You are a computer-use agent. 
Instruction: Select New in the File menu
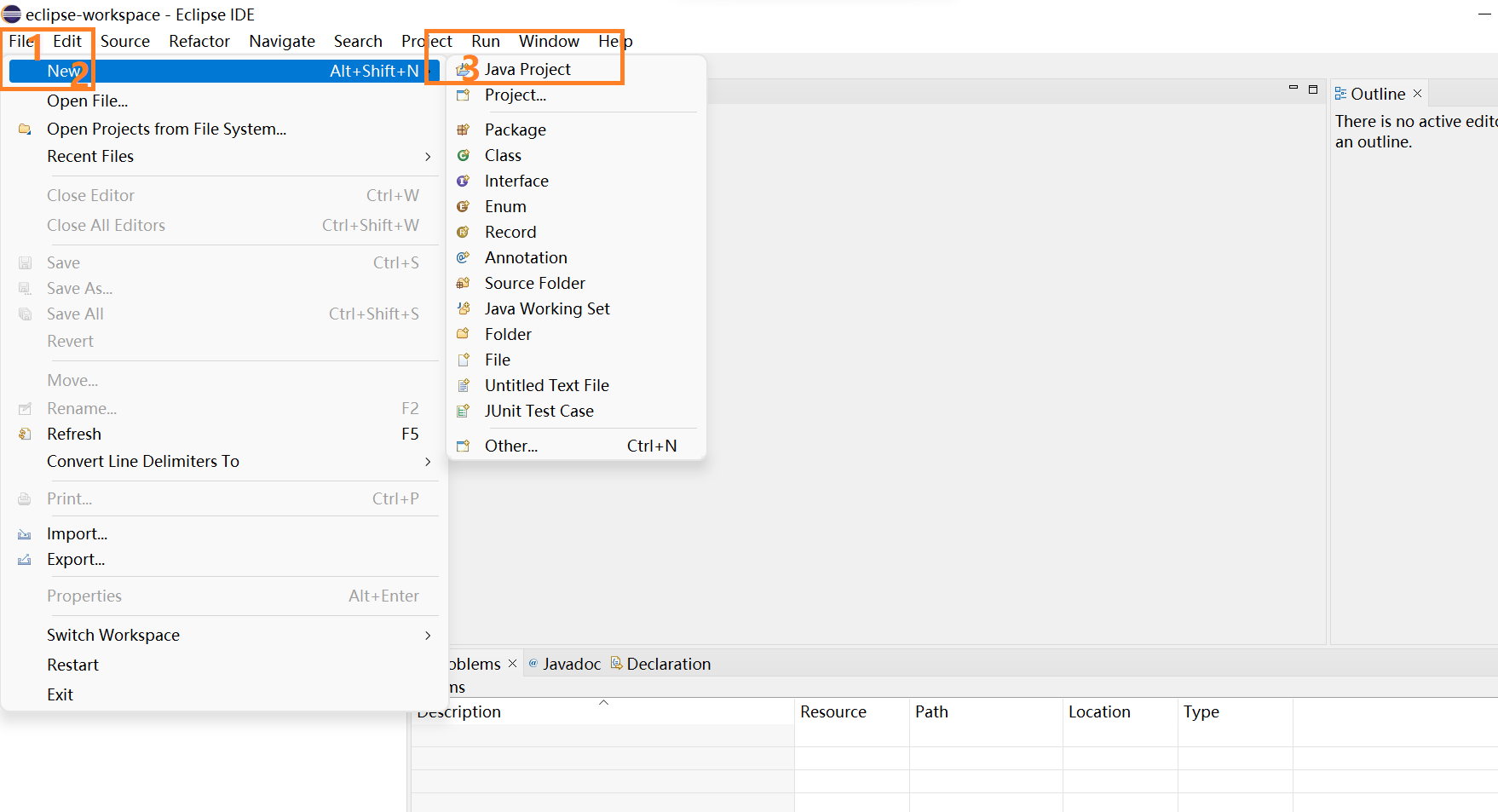pos(223,71)
